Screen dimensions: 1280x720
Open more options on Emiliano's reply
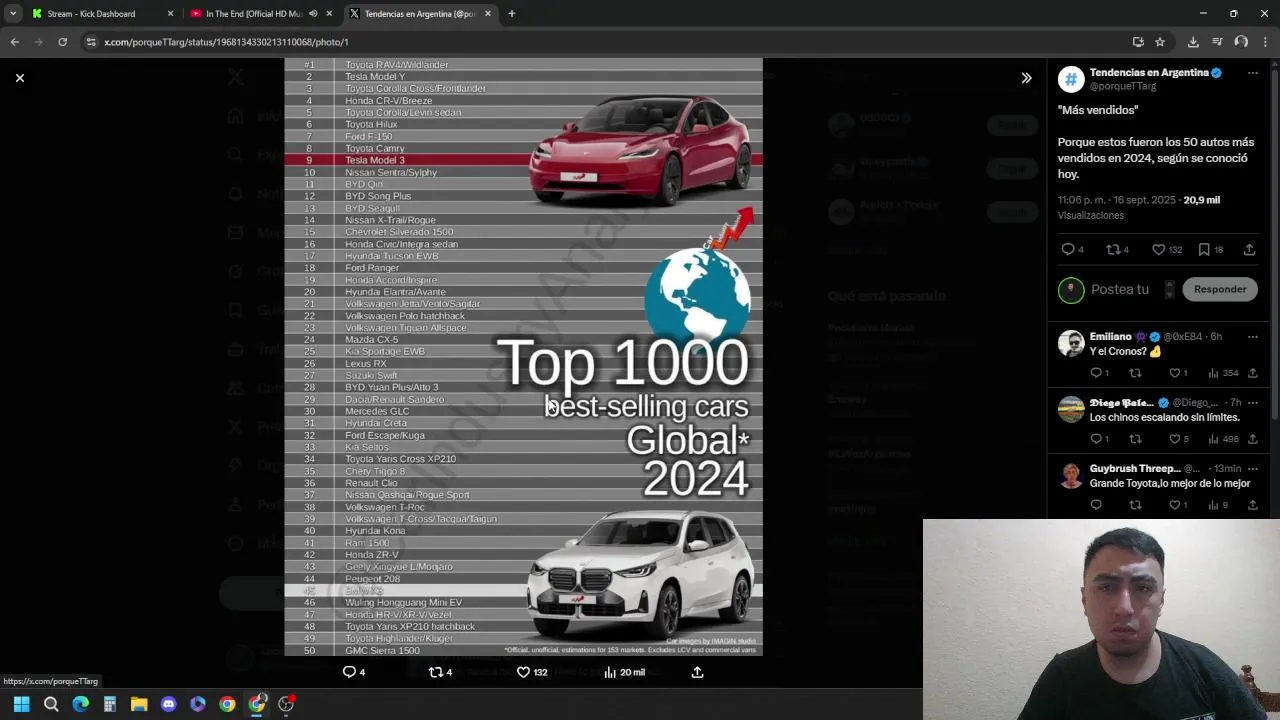point(1252,337)
